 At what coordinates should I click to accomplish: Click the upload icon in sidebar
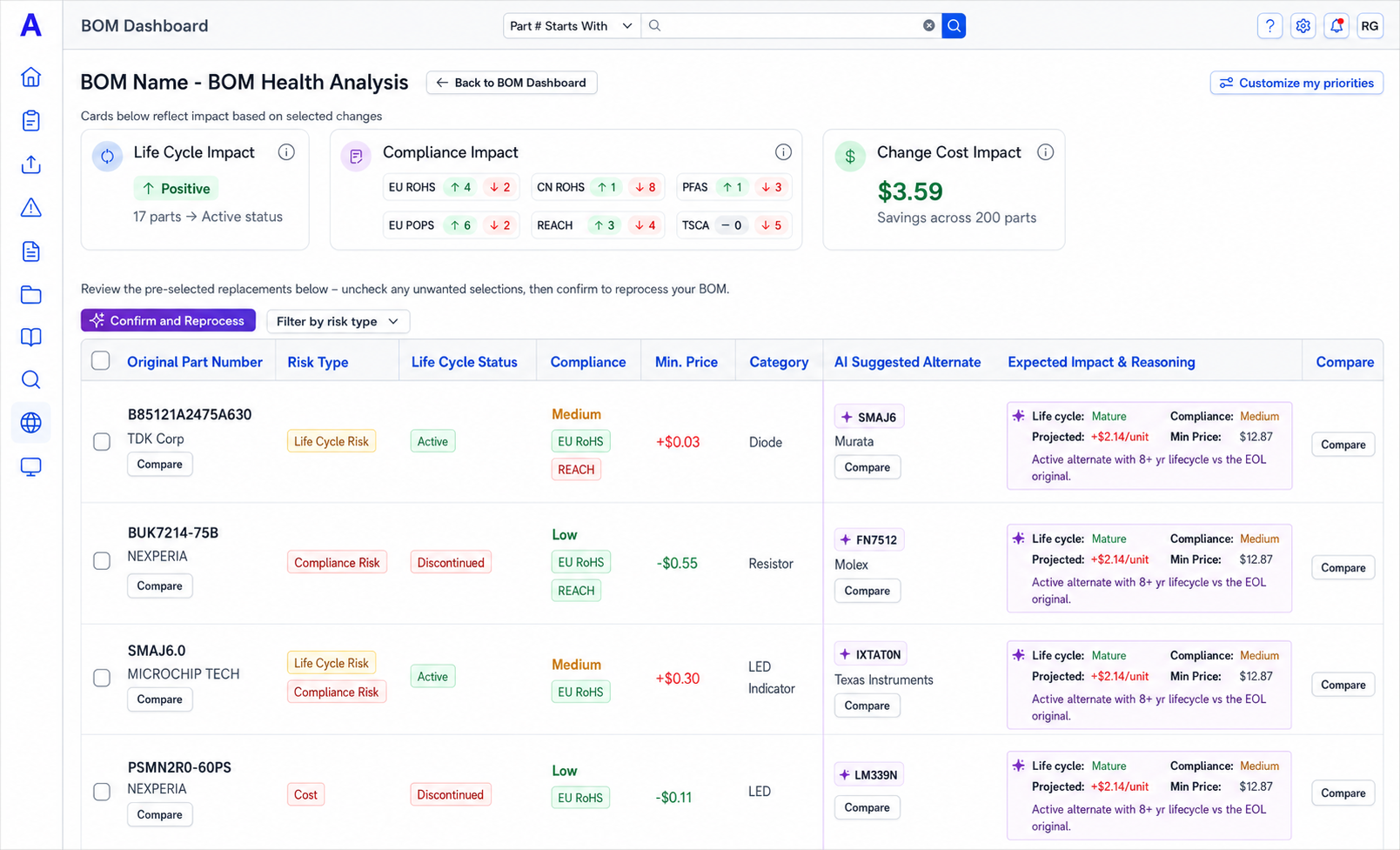click(x=30, y=164)
